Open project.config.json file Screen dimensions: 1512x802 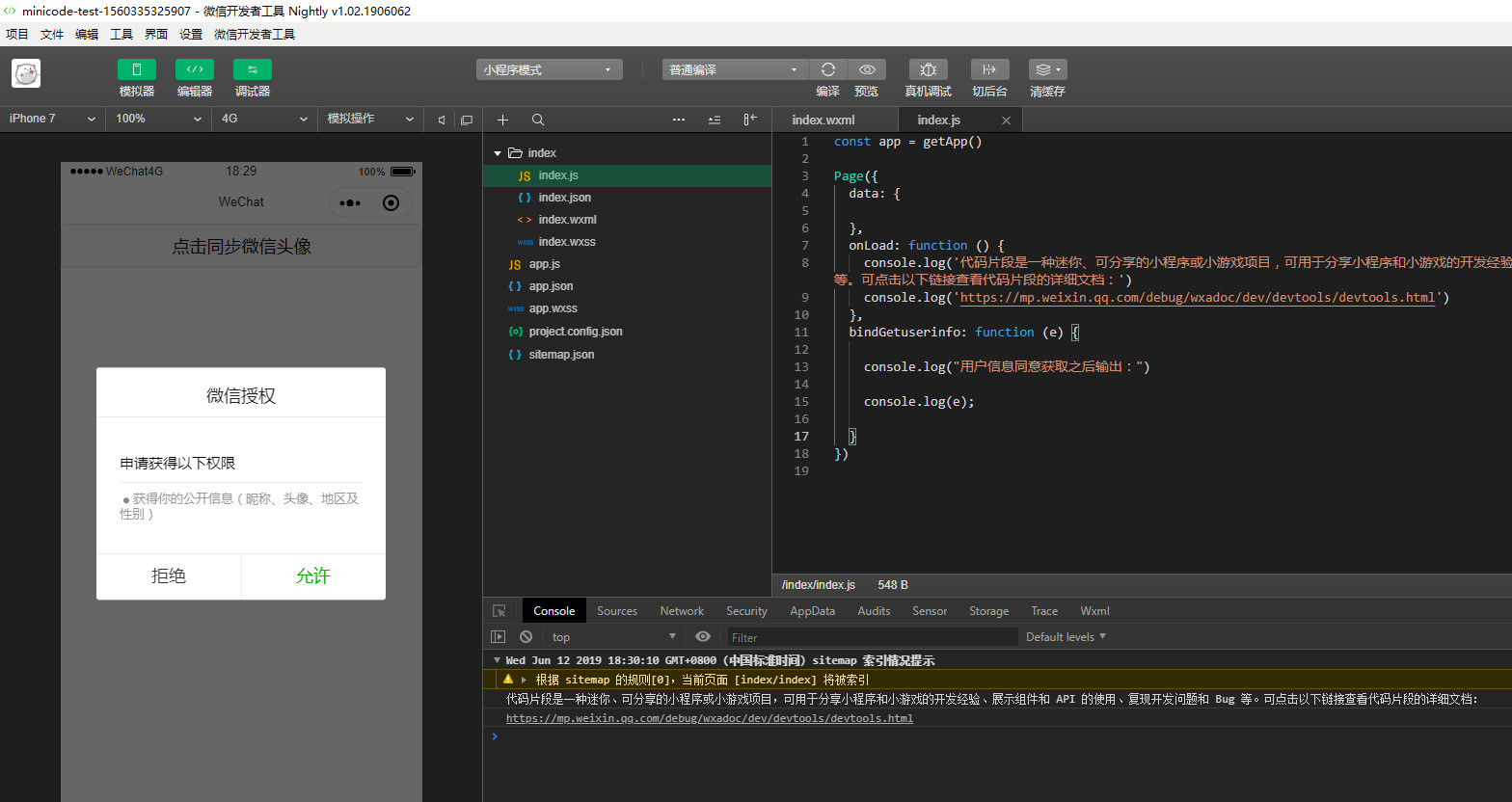click(627, 332)
